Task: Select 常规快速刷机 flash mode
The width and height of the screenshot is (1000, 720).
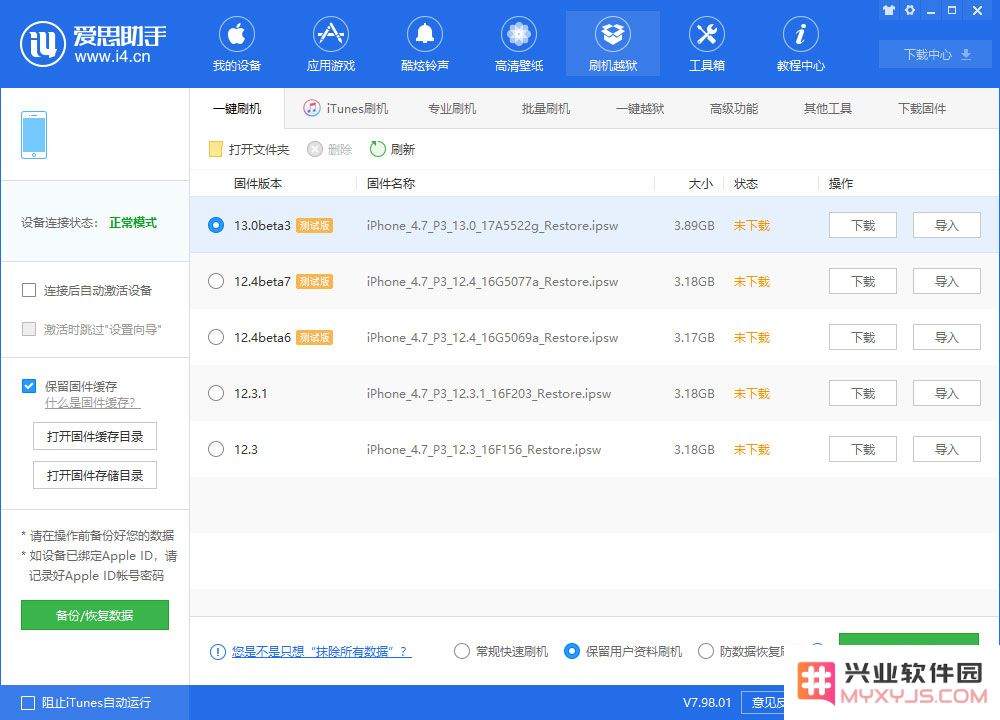Action: pyautogui.click(x=462, y=651)
